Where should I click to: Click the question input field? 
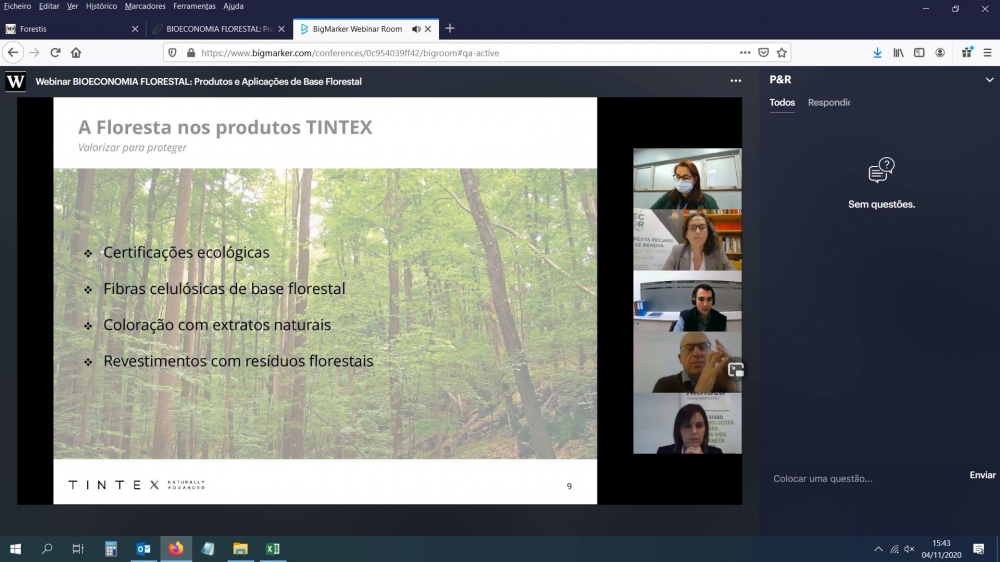point(866,478)
